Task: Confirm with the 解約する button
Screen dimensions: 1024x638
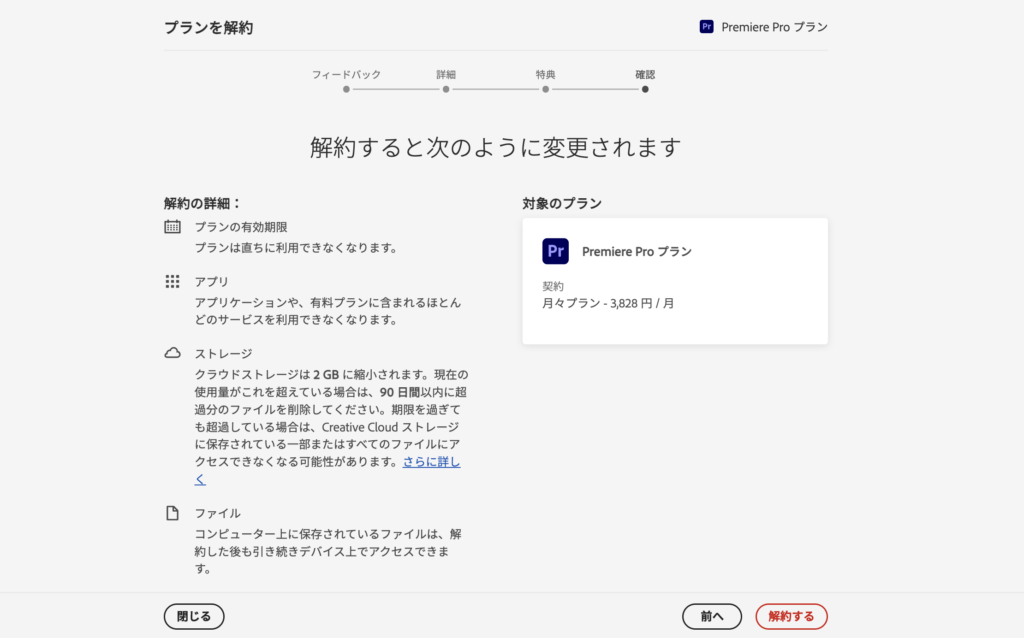Action: pos(792,616)
